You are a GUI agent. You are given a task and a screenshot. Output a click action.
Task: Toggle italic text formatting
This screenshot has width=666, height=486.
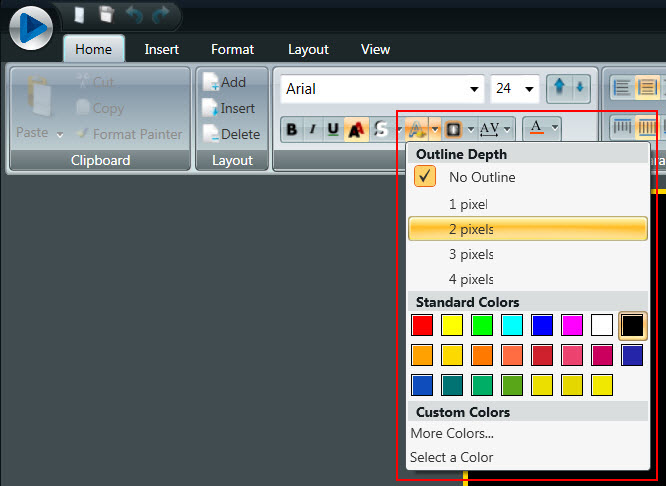312,129
